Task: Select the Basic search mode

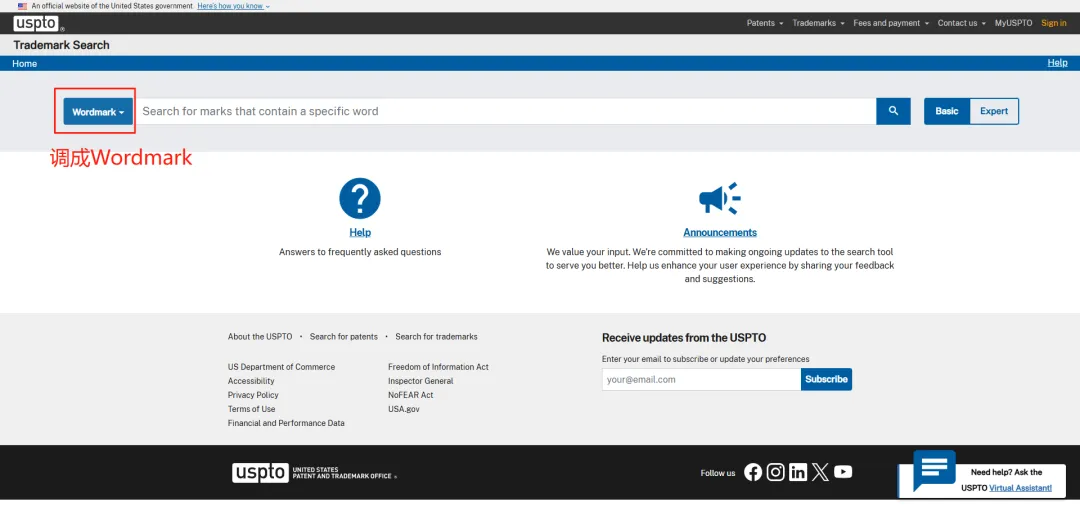Action: (x=946, y=111)
